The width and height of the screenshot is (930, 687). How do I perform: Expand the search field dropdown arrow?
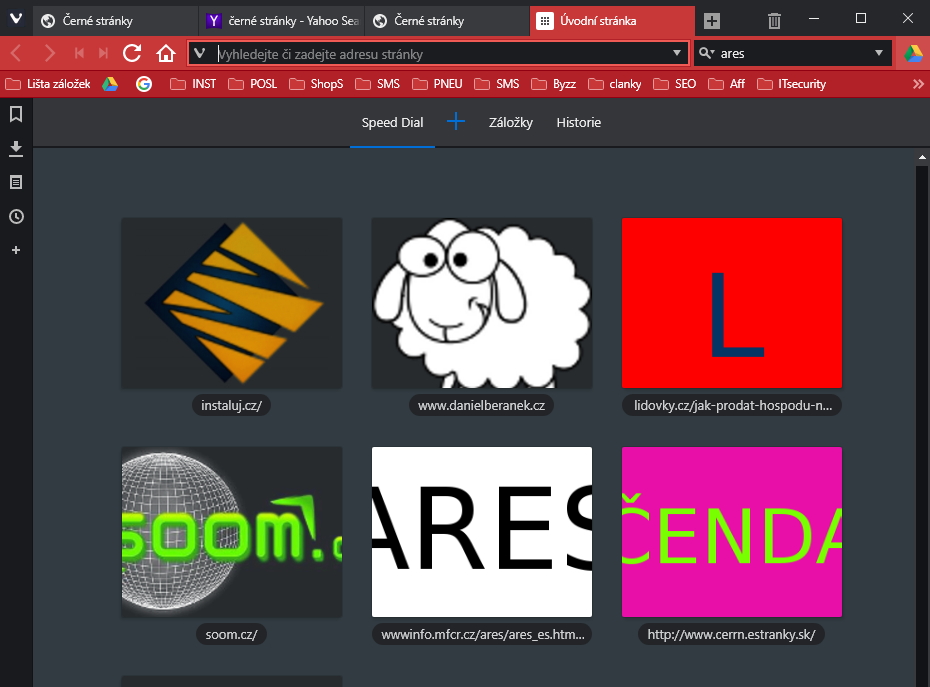[x=879, y=53]
